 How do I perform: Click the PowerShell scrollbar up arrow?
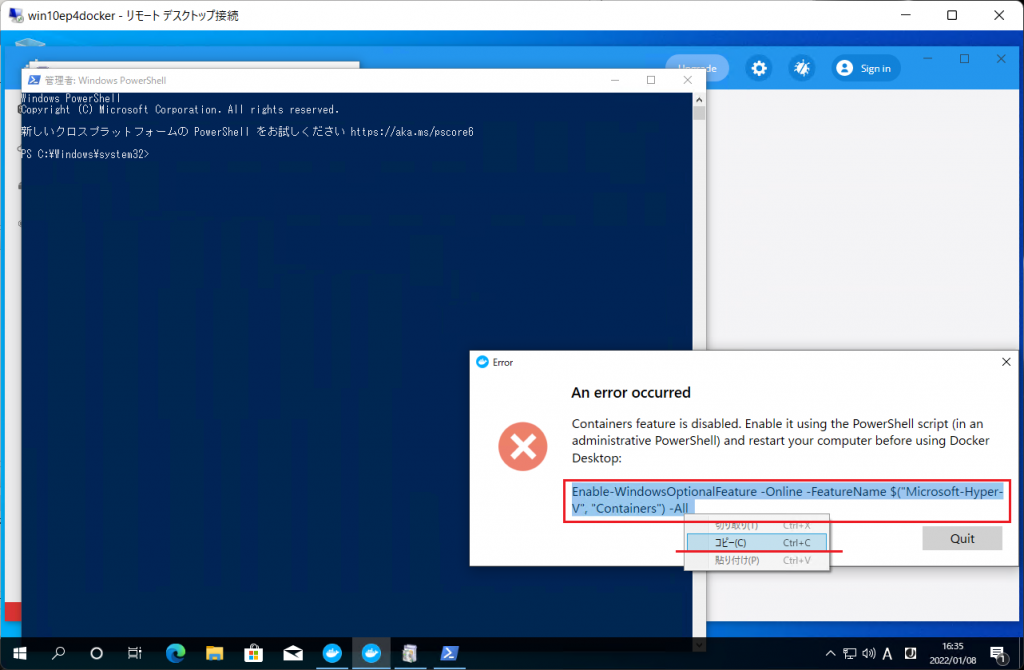pyautogui.click(x=699, y=99)
